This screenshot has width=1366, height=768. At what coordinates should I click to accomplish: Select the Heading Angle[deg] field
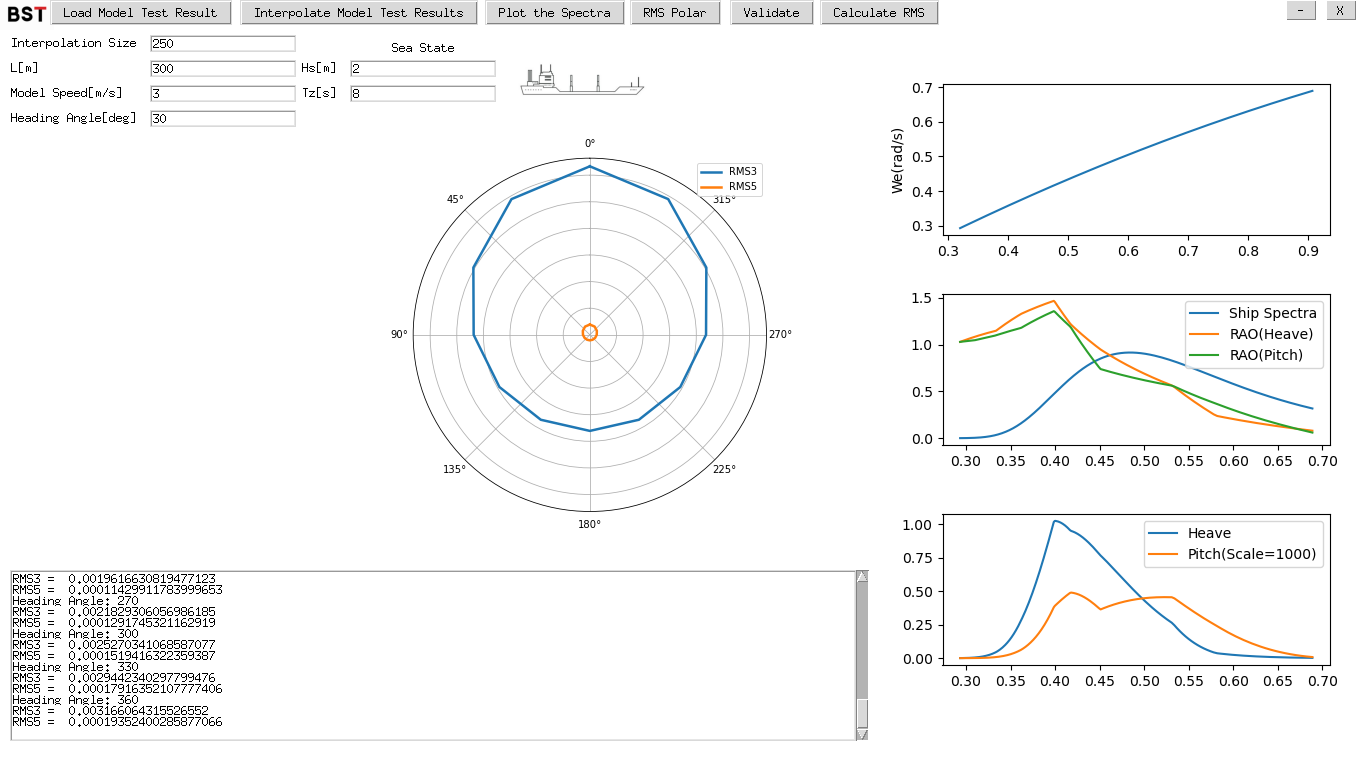[x=222, y=118]
